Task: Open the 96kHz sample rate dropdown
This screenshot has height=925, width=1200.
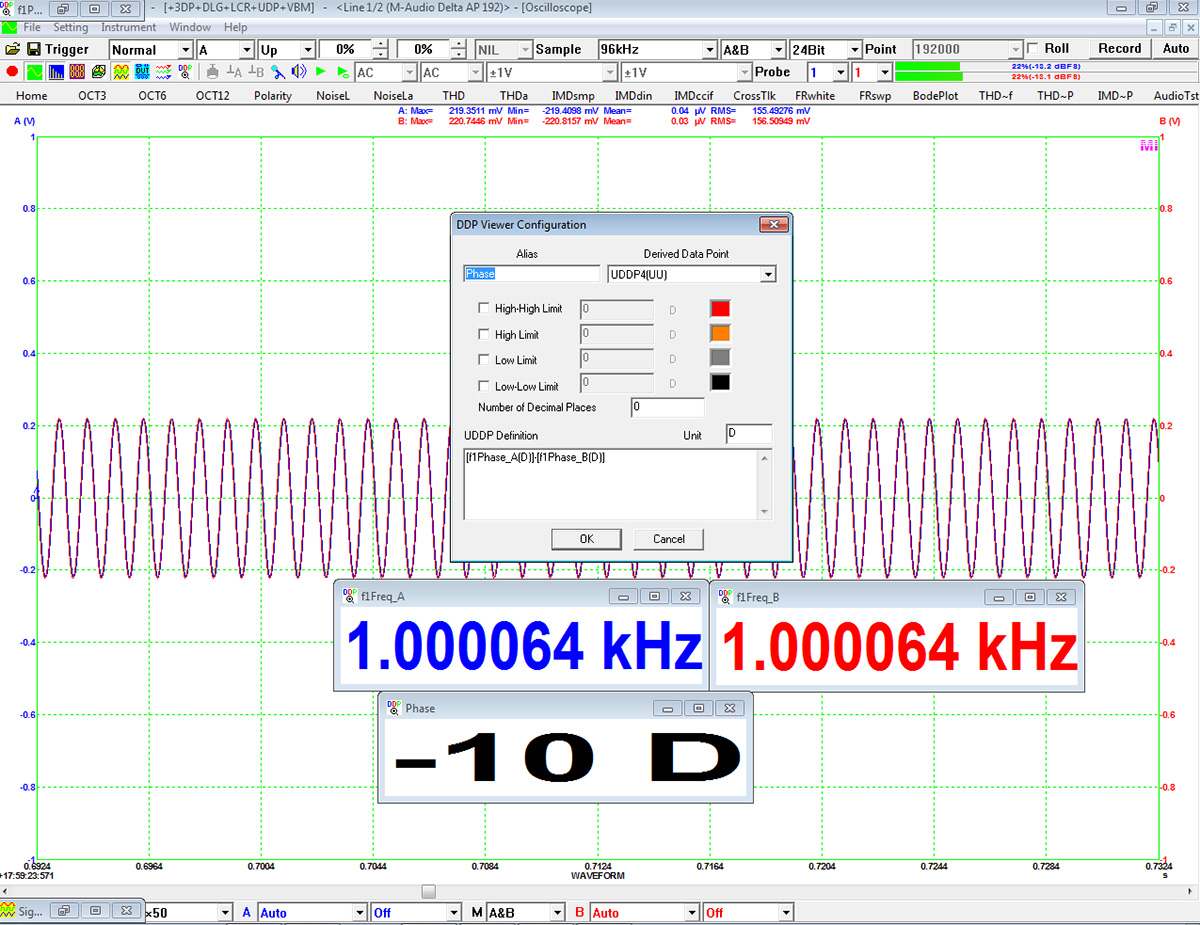Action: click(x=658, y=49)
